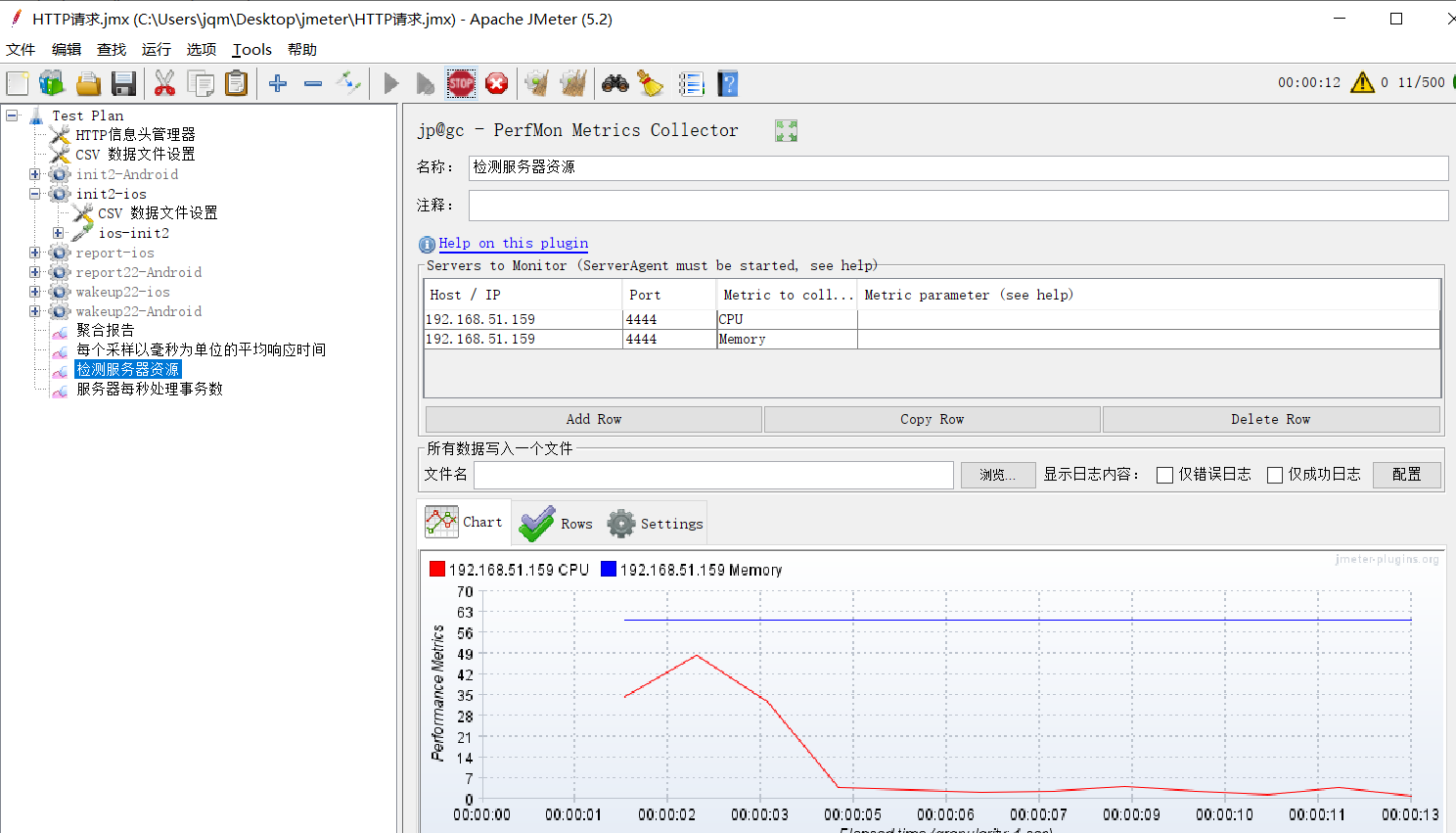The height and width of the screenshot is (833, 1456).
Task: Shut down the test gracefully
Action: pyautogui.click(x=496, y=83)
